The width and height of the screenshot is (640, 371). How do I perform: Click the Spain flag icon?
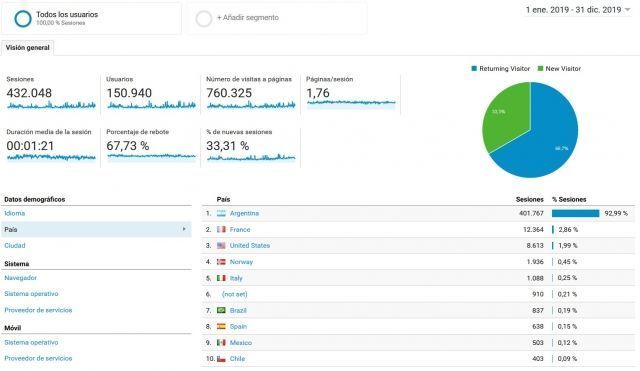point(221,327)
